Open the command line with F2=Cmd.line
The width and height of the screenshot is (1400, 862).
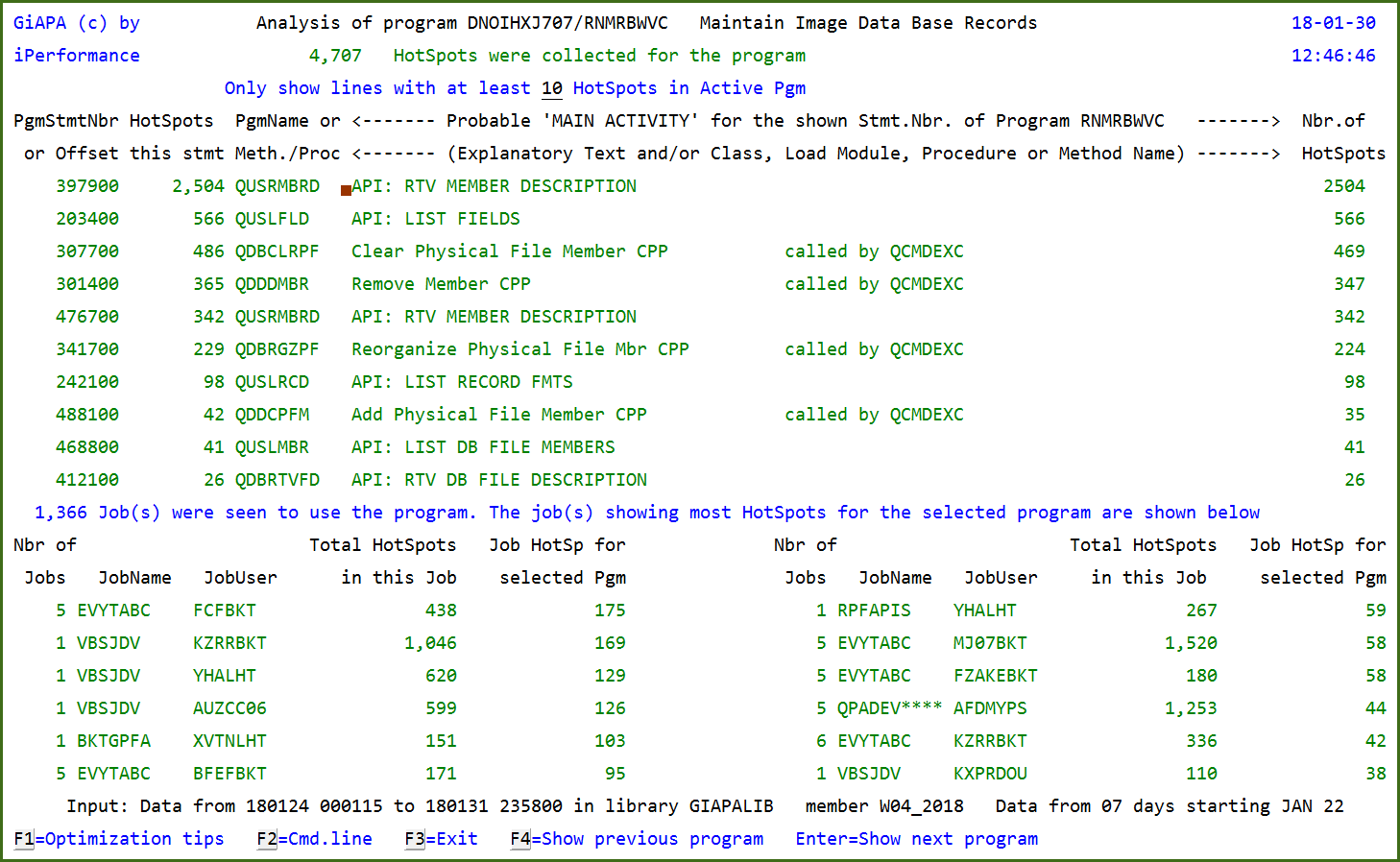coord(317,838)
